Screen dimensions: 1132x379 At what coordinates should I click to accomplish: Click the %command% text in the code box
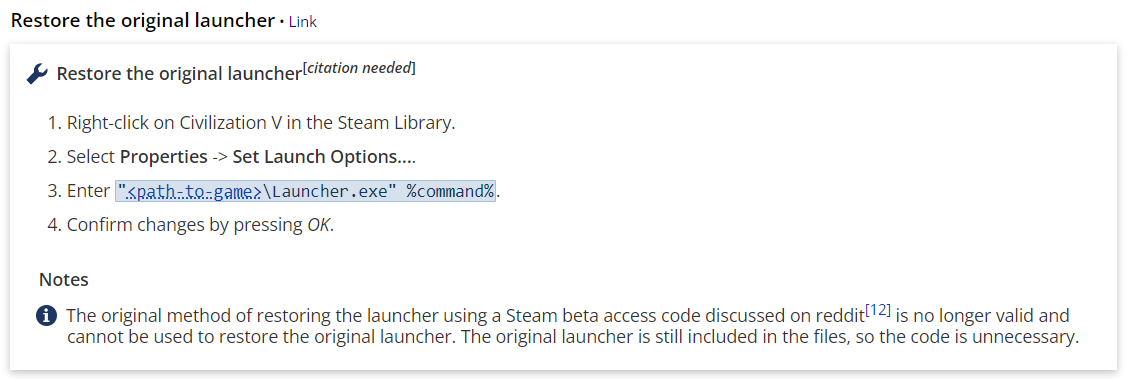450,191
